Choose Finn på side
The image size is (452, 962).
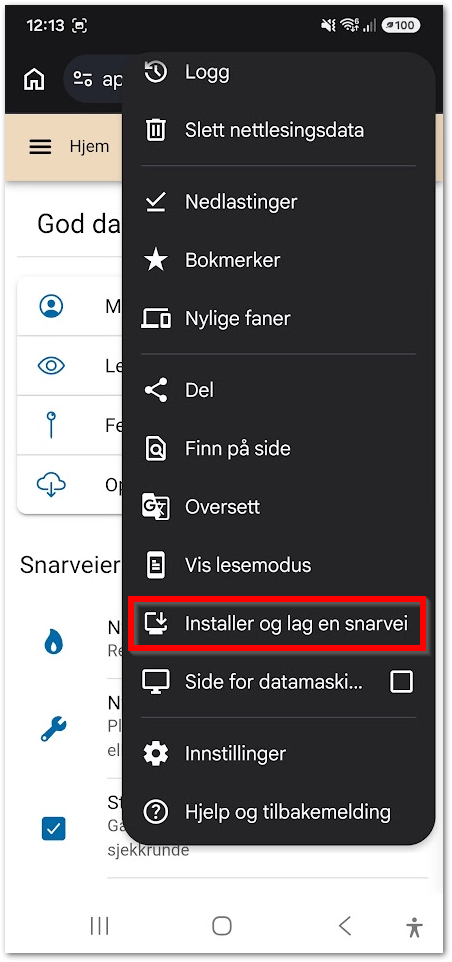[x=279, y=448]
